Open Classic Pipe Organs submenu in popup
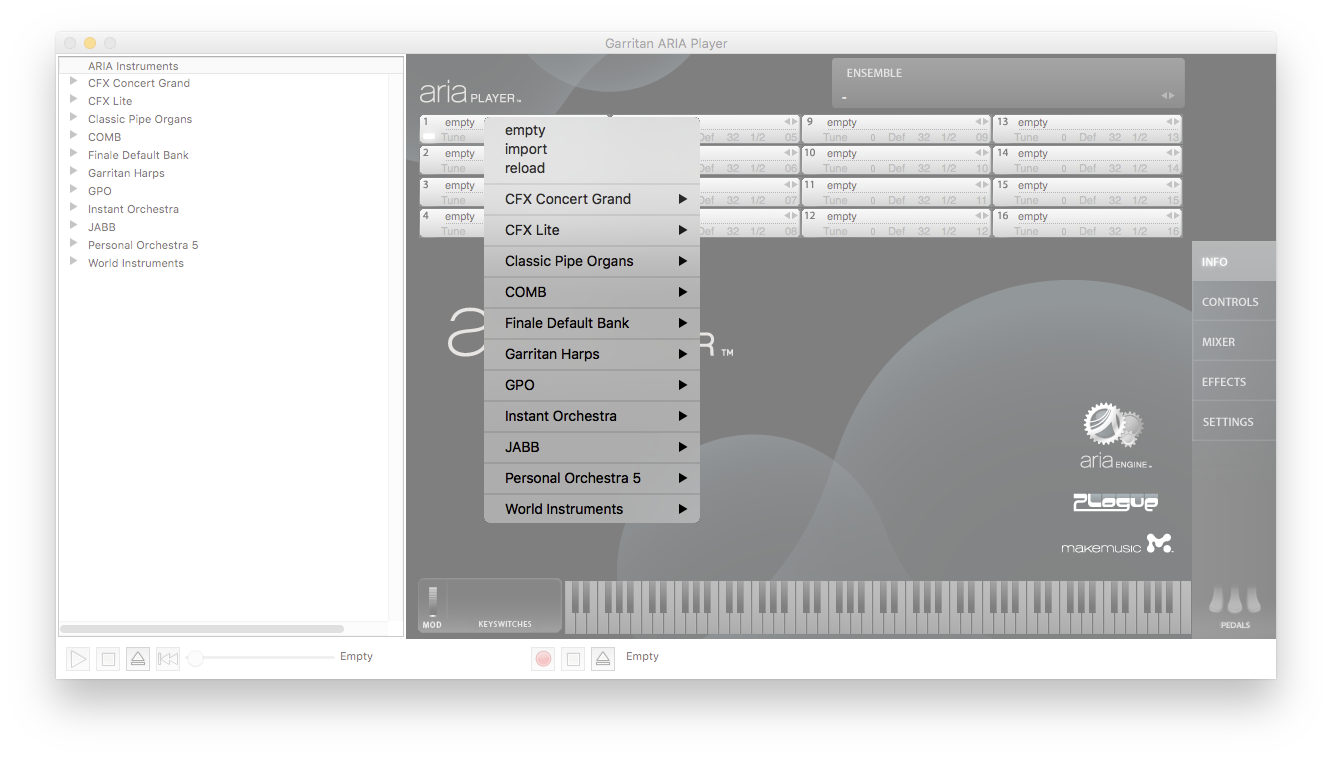Screen dimensions: 1332x759 click(x=592, y=261)
